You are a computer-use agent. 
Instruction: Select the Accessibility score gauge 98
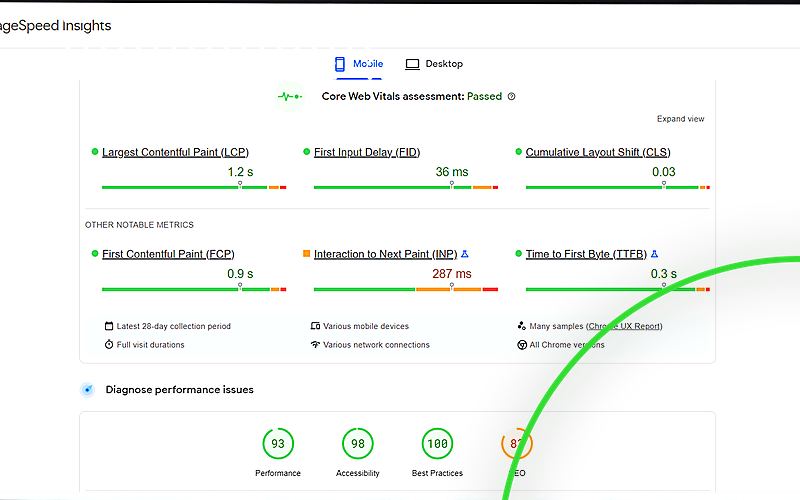click(358, 443)
